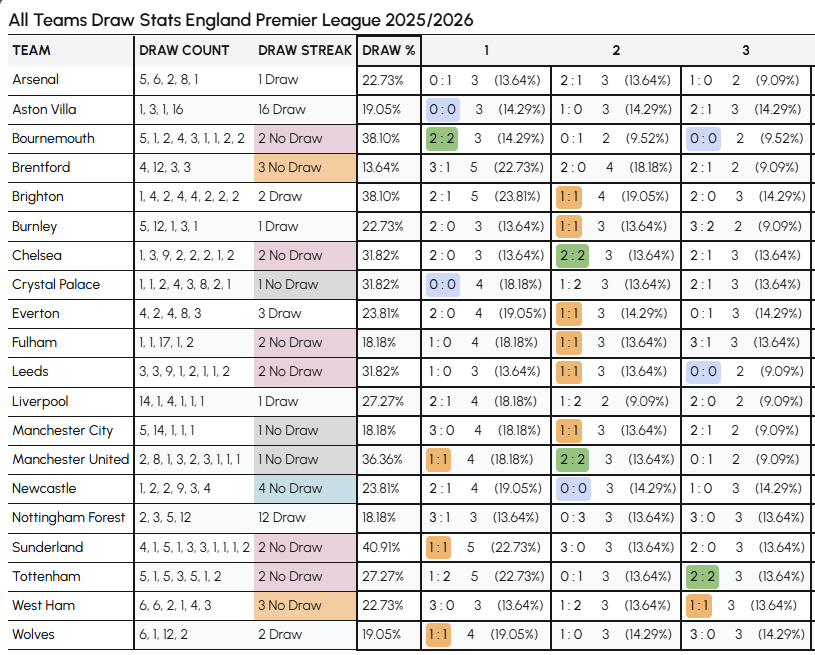Click Aston Villa's 16 Draw streak cell
Image resolution: width=815 pixels, height=655 pixels.
pyautogui.click(x=282, y=109)
